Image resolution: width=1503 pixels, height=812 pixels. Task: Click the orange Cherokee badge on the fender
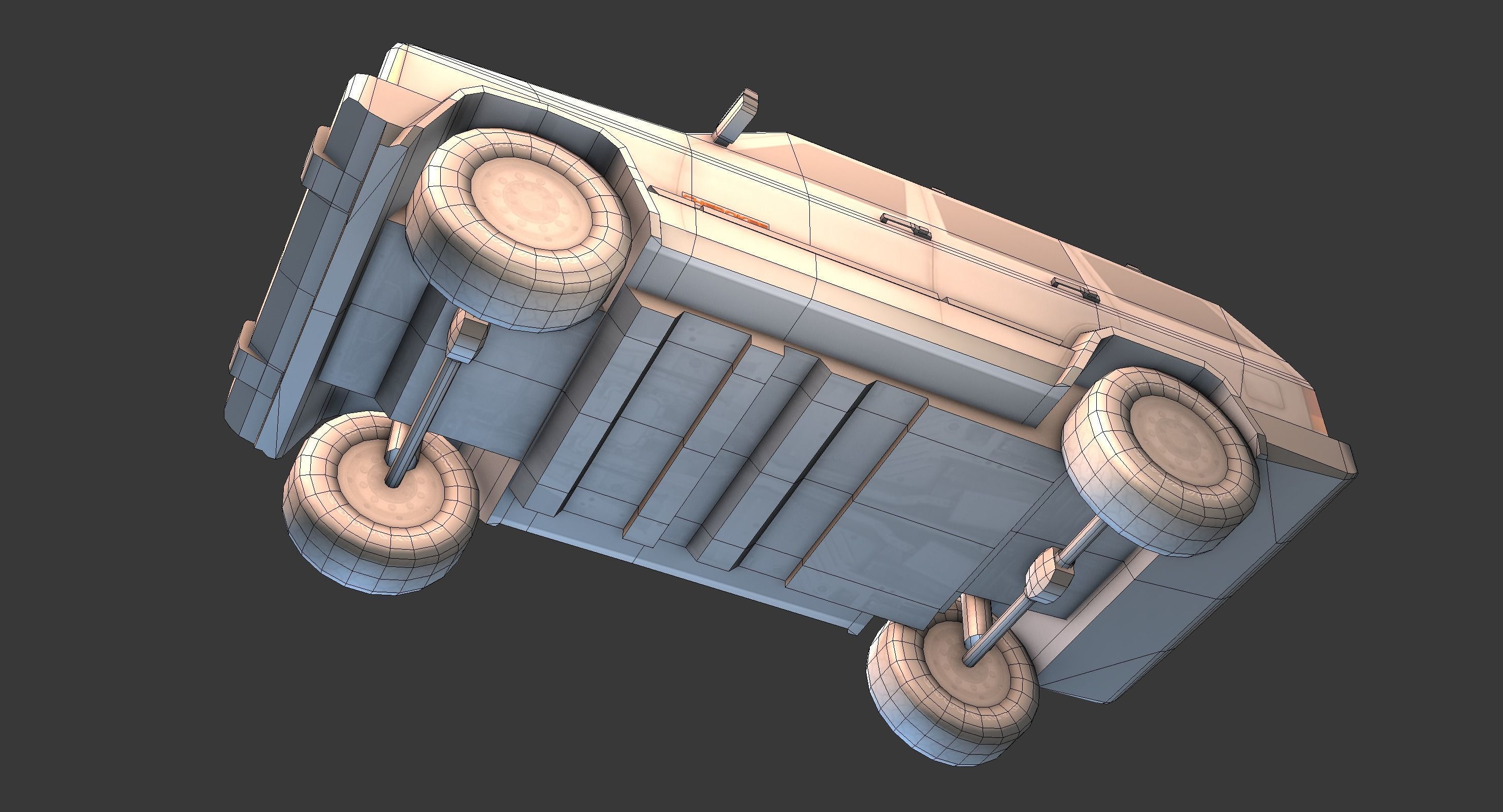coord(725,211)
